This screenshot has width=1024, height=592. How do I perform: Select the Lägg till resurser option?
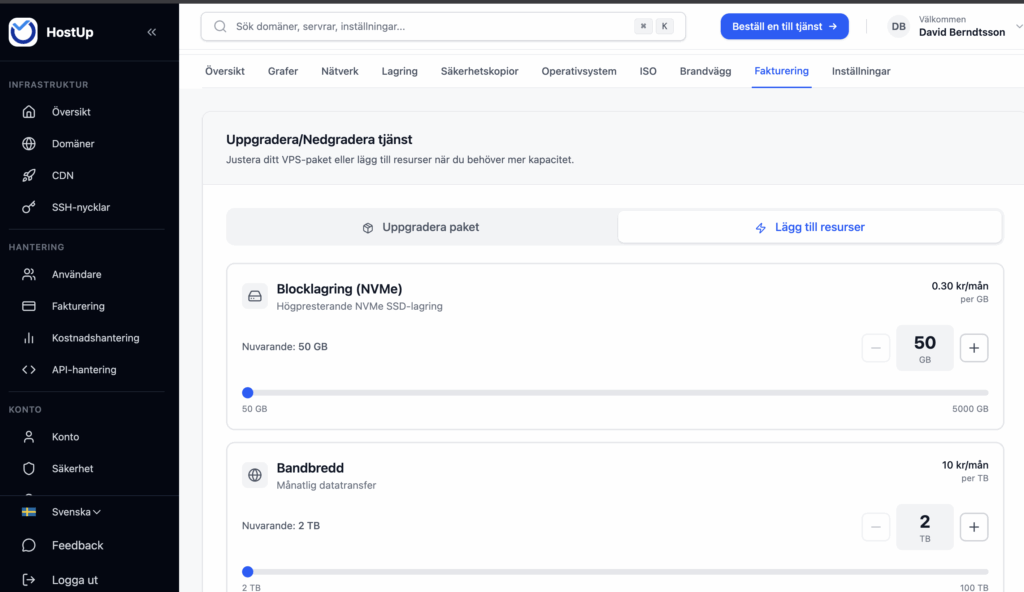click(x=809, y=227)
